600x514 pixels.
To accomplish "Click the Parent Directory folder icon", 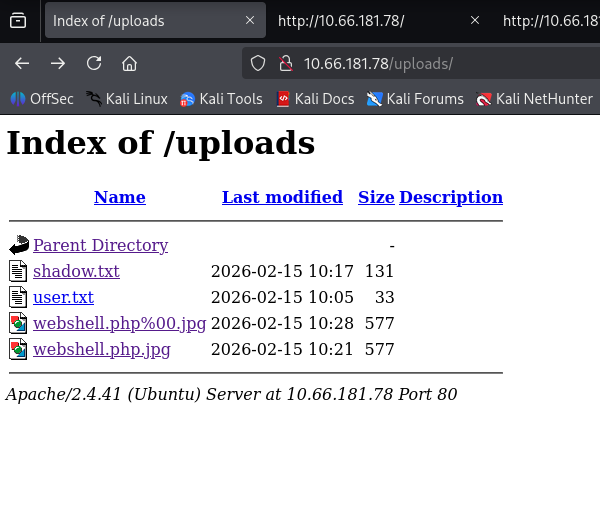I will click(x=19, y=245).
